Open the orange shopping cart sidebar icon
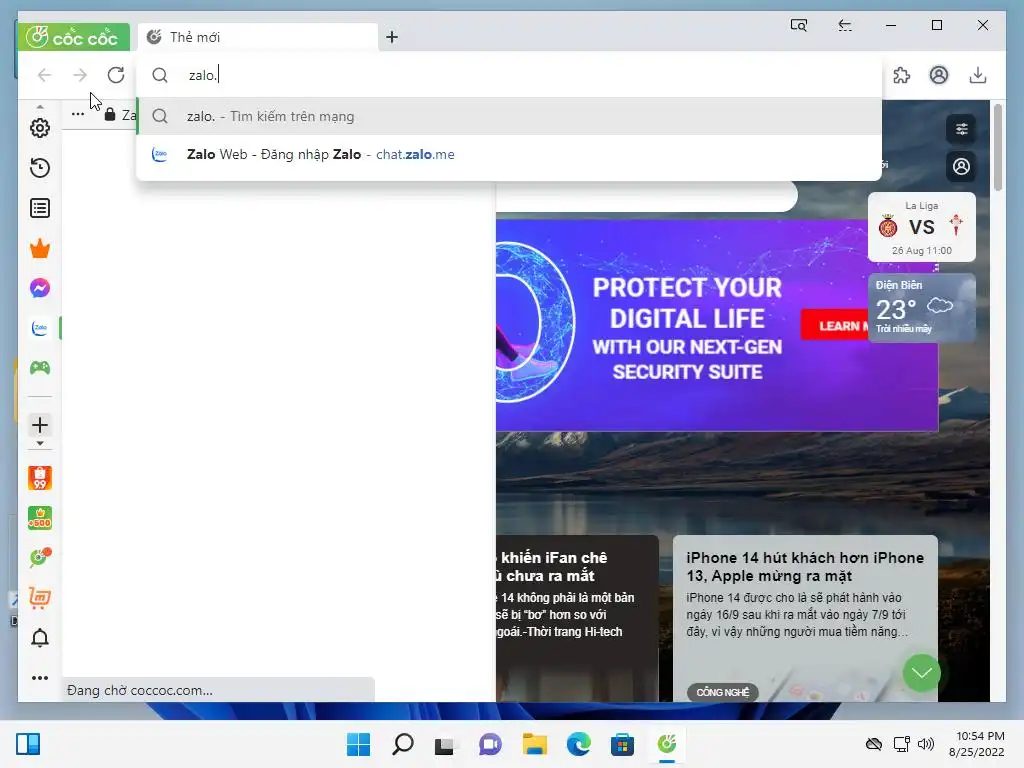1024x768 pixels. (x=40, y=598)
